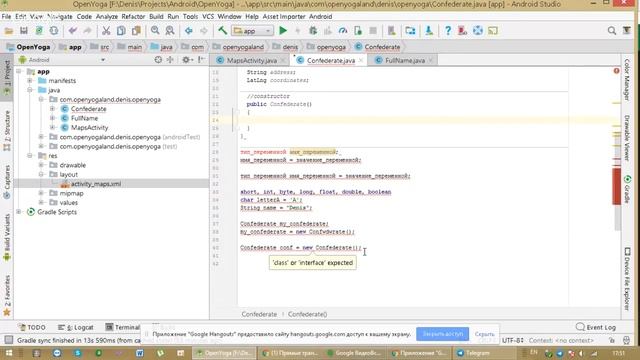Click Confederate() in editor breadcrumb bar
The image size is (640, 360).
click(x=307, y=314)
